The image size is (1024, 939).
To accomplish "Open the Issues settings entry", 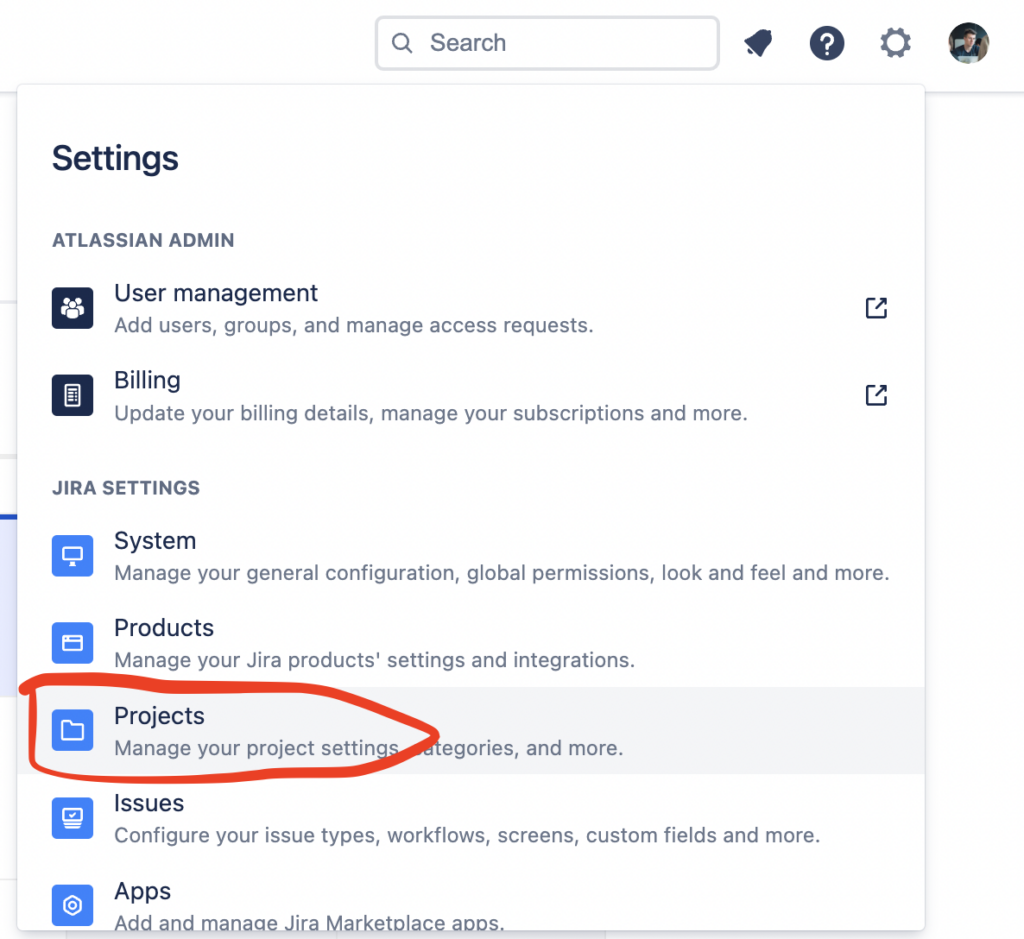I will click(471, 818).
